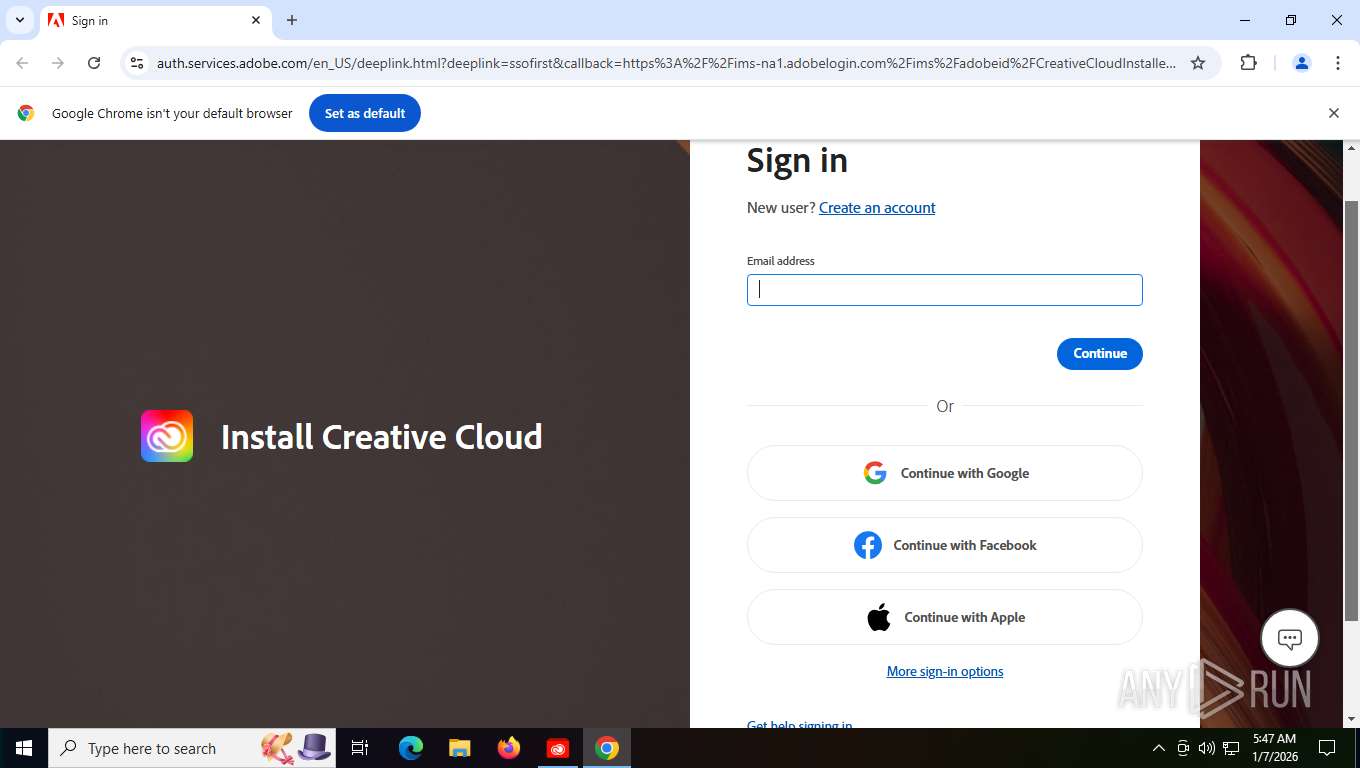Click the Install Creative Cloud text
This screenshot has width=1360, height=768.
pyautogui.click(x=381, y=437)
